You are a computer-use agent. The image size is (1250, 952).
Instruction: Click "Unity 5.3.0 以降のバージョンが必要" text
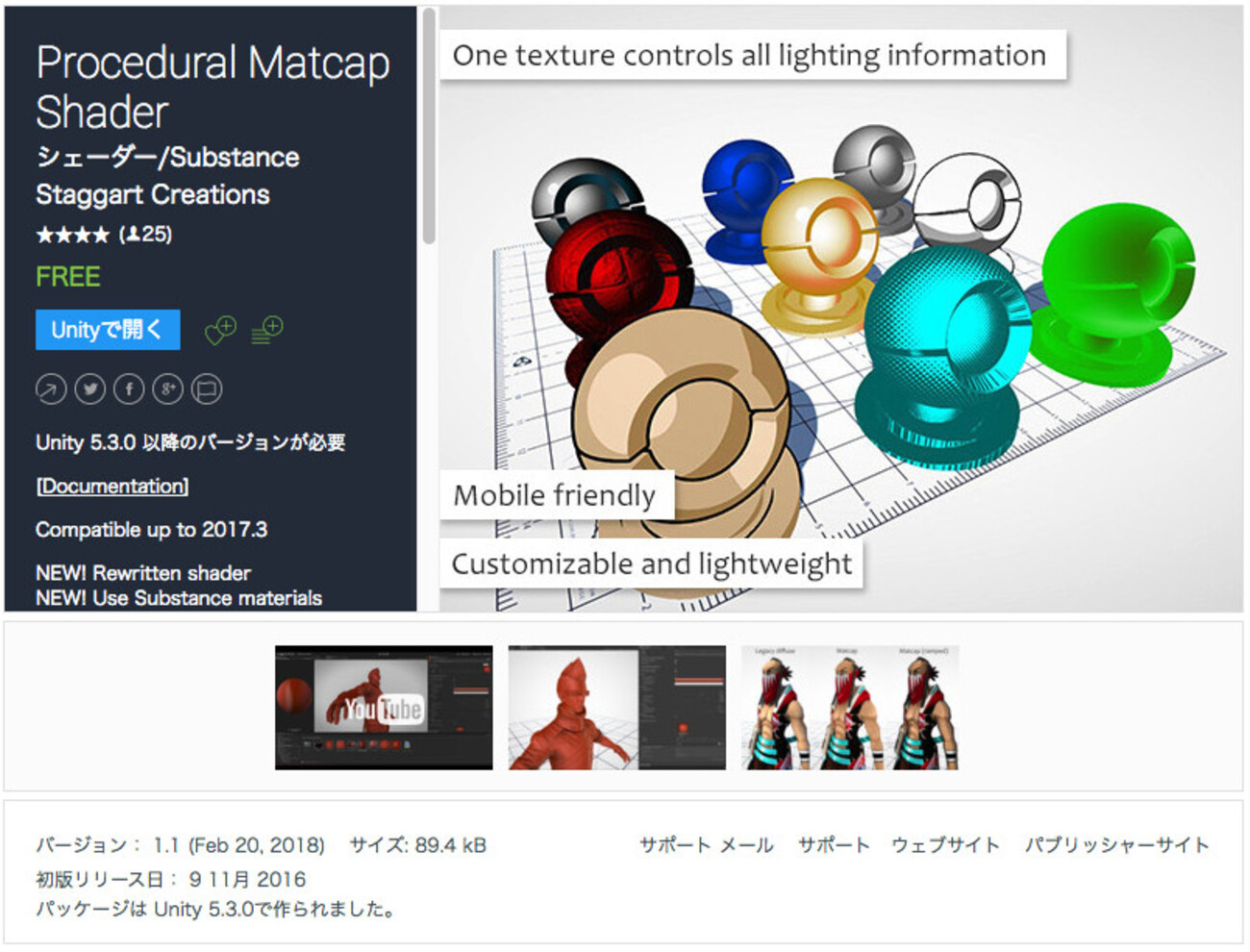point(190,442)
